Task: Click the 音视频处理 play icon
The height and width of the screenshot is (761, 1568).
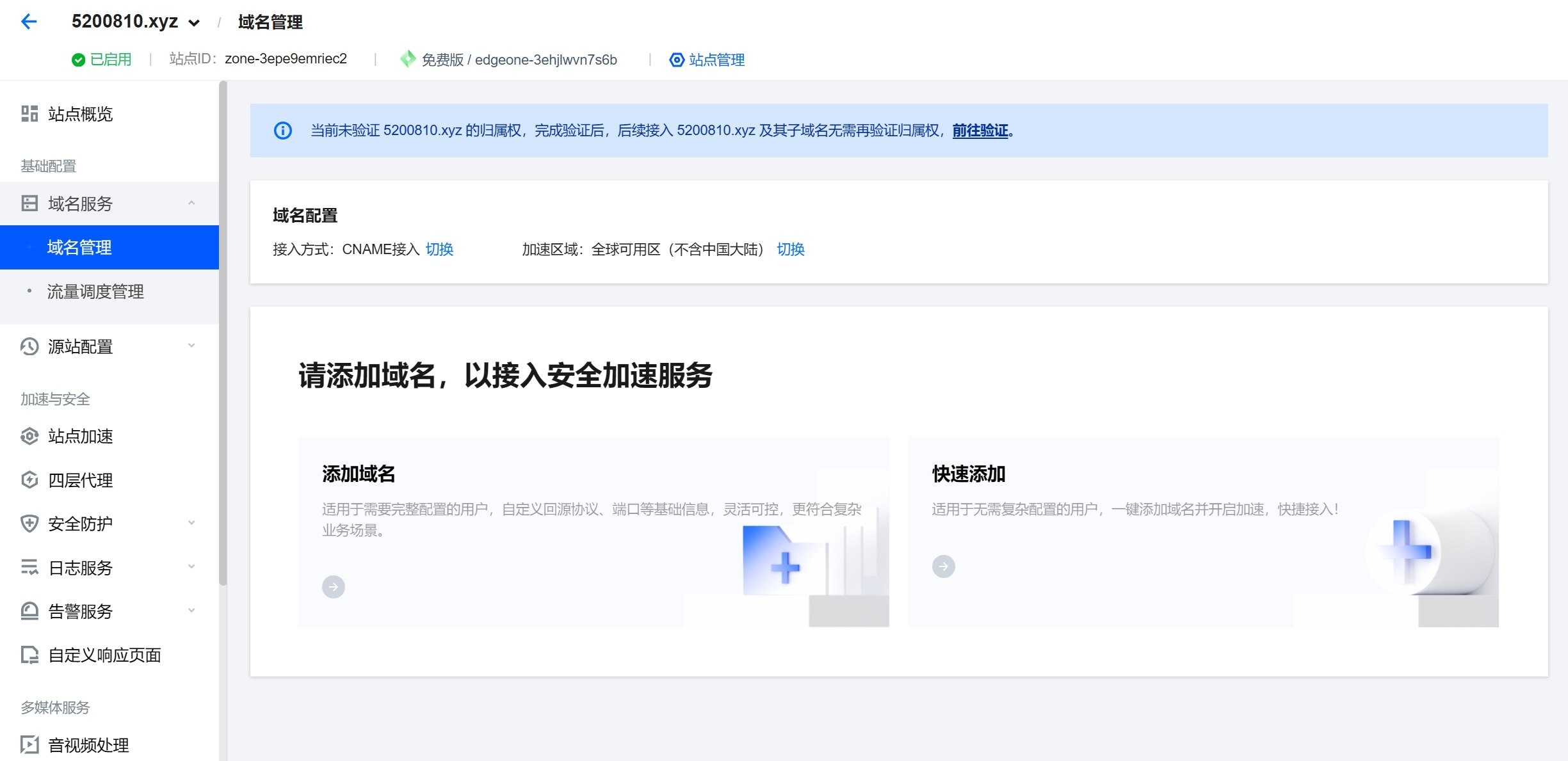Action: (x=29, y=744)
